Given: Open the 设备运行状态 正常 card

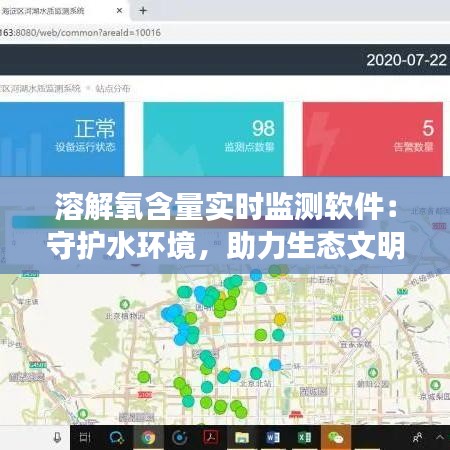Looking at the screenshot, I should tap(62, 139).
